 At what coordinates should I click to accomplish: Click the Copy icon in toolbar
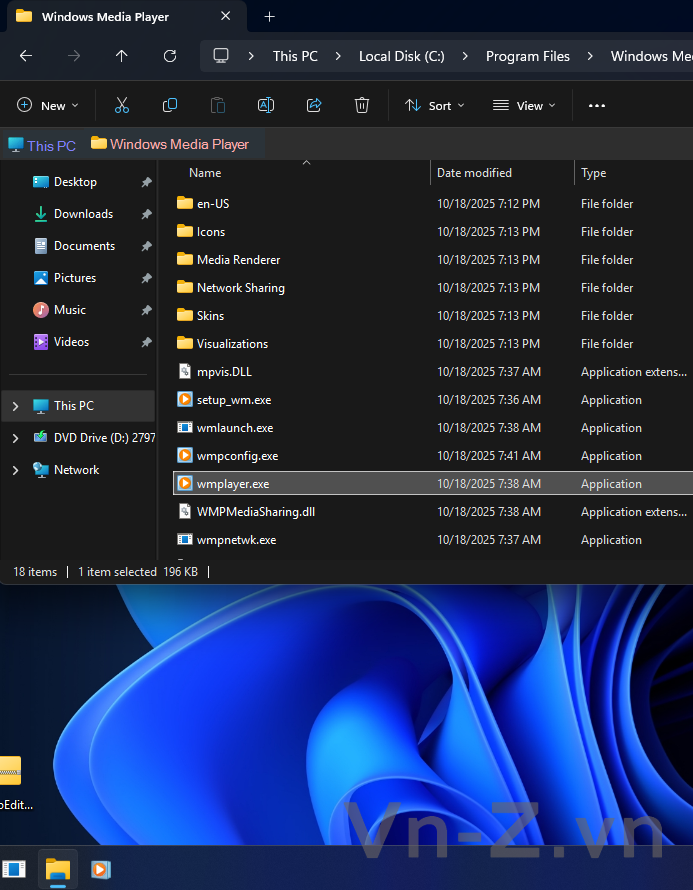pos(170,105)
